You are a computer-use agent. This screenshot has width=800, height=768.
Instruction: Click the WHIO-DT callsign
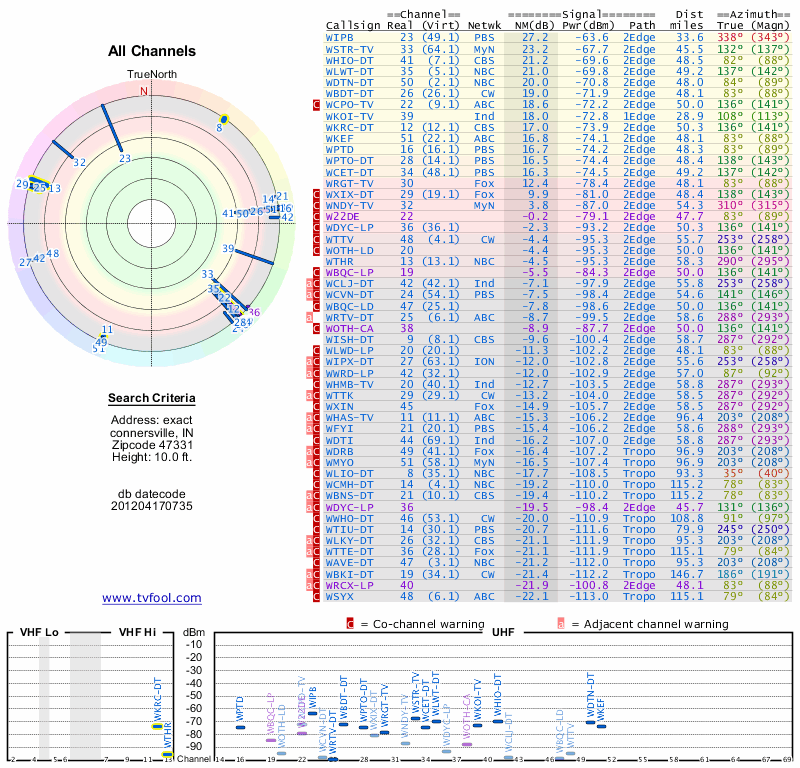[x=349, y=61]
